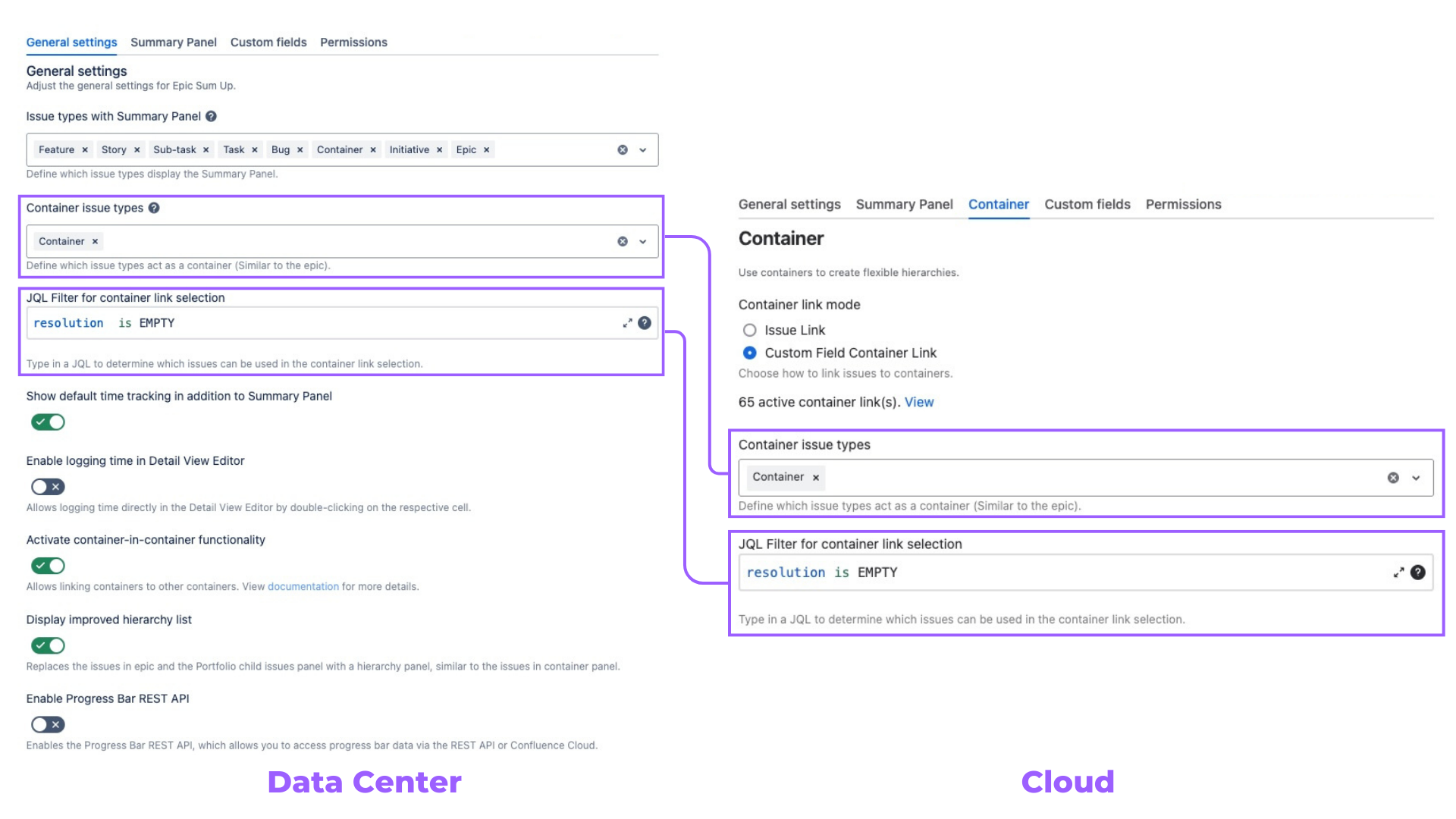Enable logging time in Detail View Editor

pyautogui.click(x=48, y=487)
